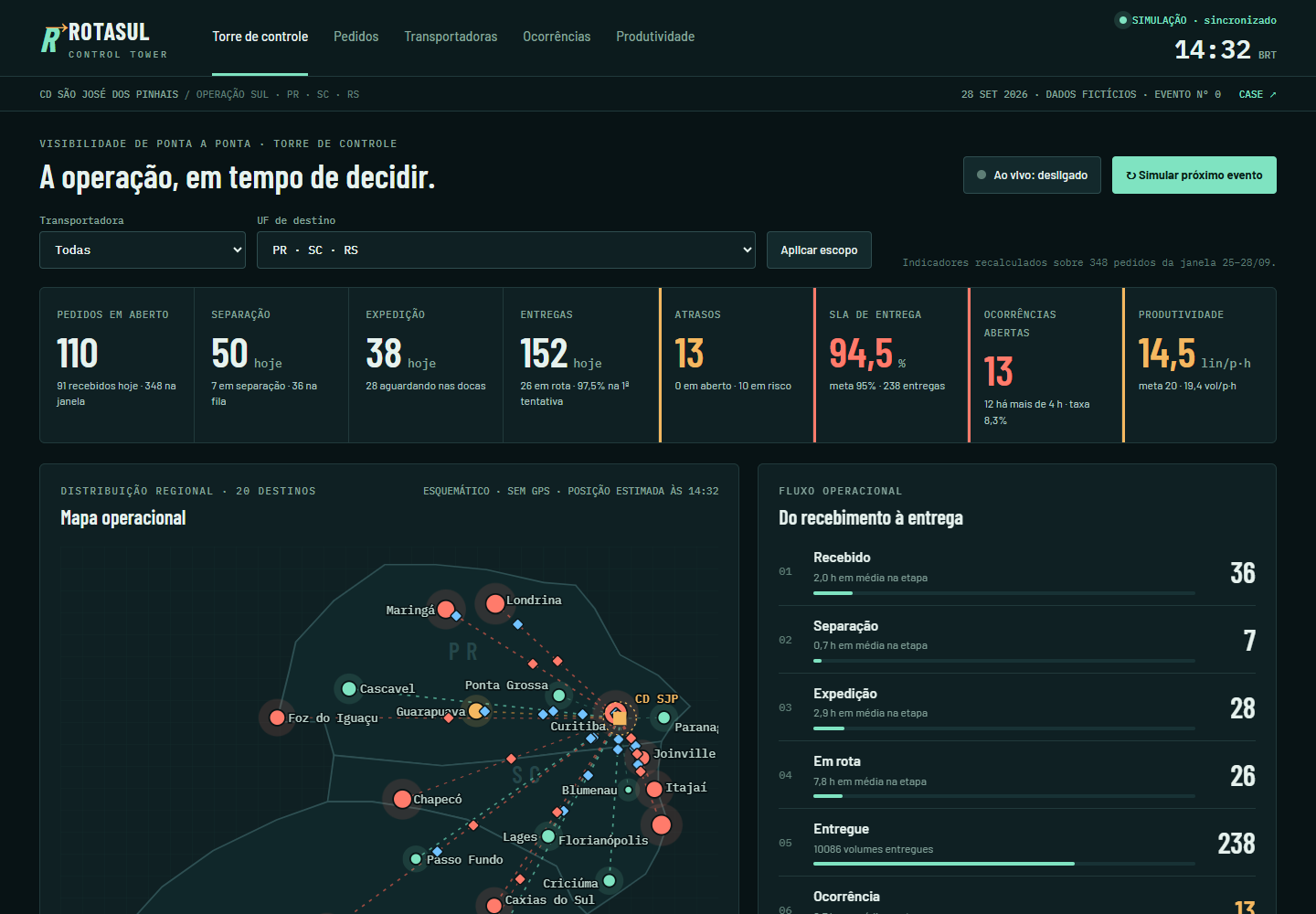Click the Rotasul logo icon
Screen dimensions: 1316x914
click(x=53, y=38)
